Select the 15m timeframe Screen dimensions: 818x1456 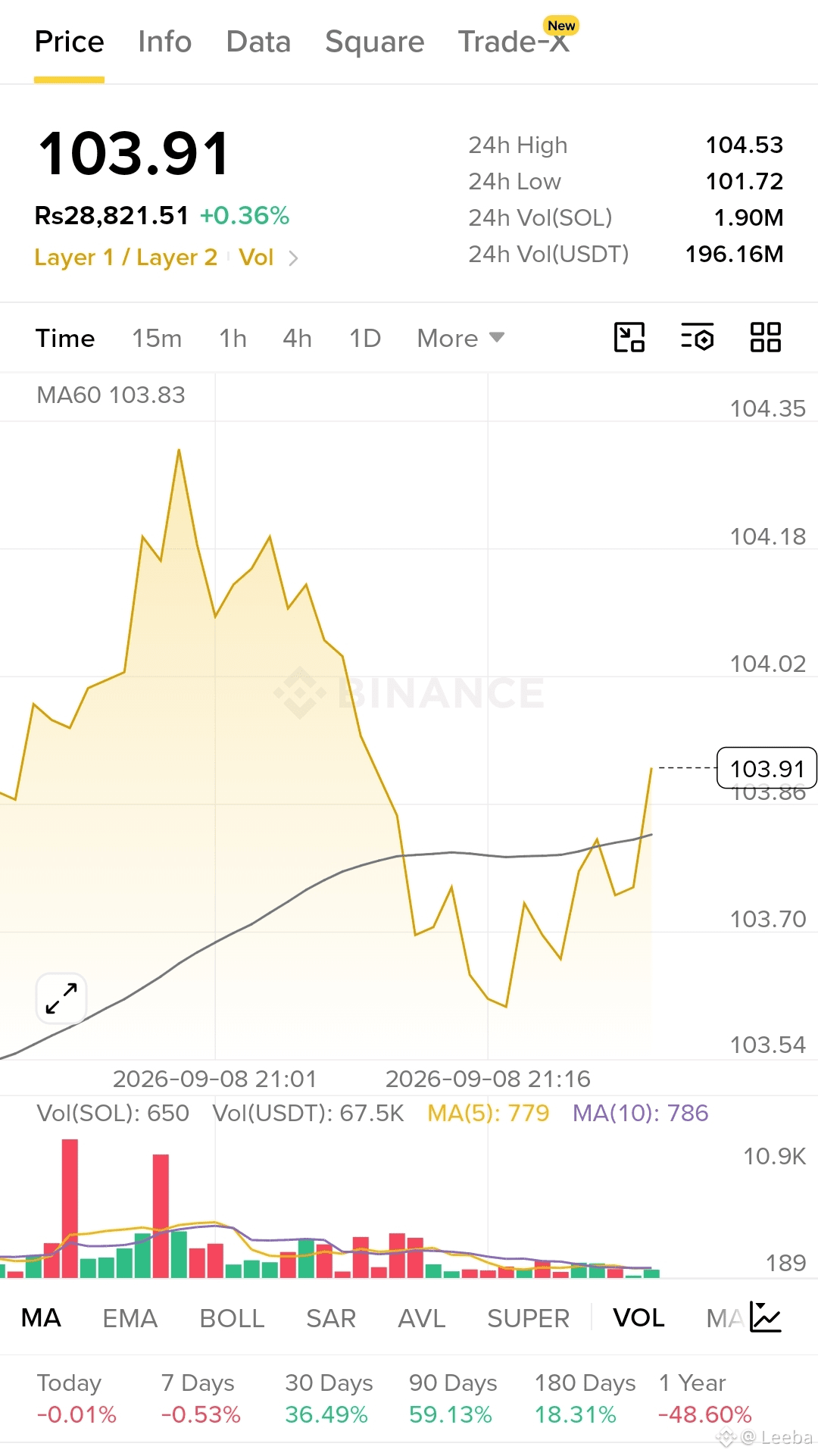[x=157, y=338]
